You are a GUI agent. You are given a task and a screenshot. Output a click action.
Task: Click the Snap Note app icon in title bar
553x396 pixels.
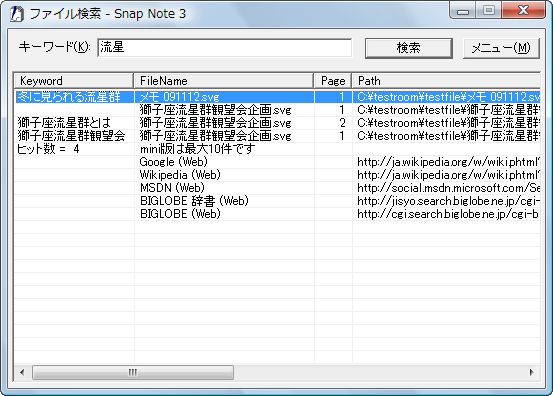(x=17, y=14)
